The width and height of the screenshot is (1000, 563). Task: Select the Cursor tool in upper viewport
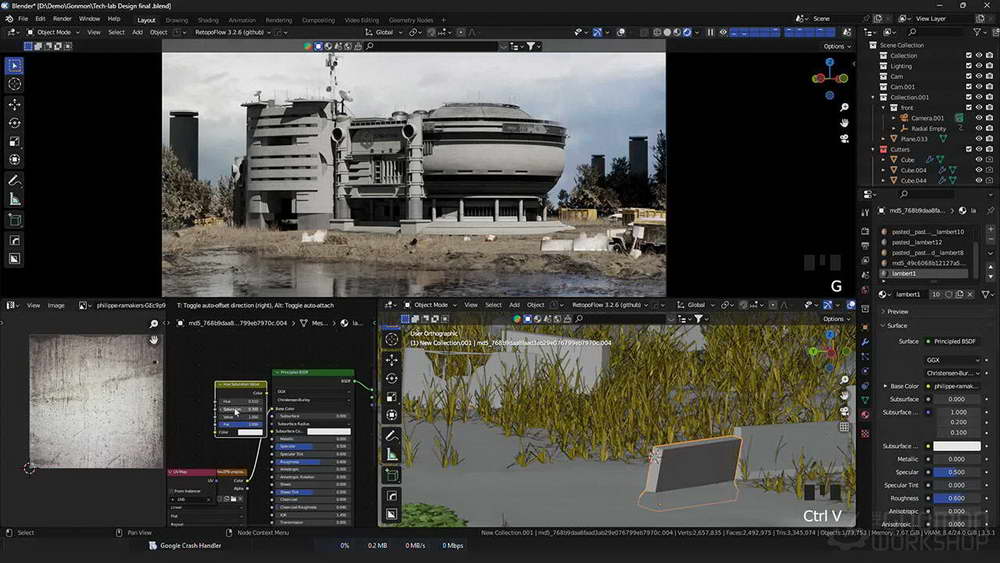pos(15,84)
